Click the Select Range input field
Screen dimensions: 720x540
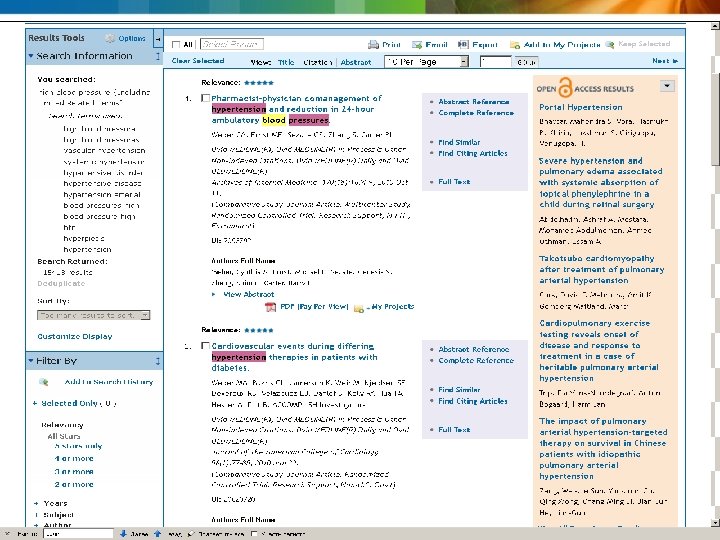[232, 45]
